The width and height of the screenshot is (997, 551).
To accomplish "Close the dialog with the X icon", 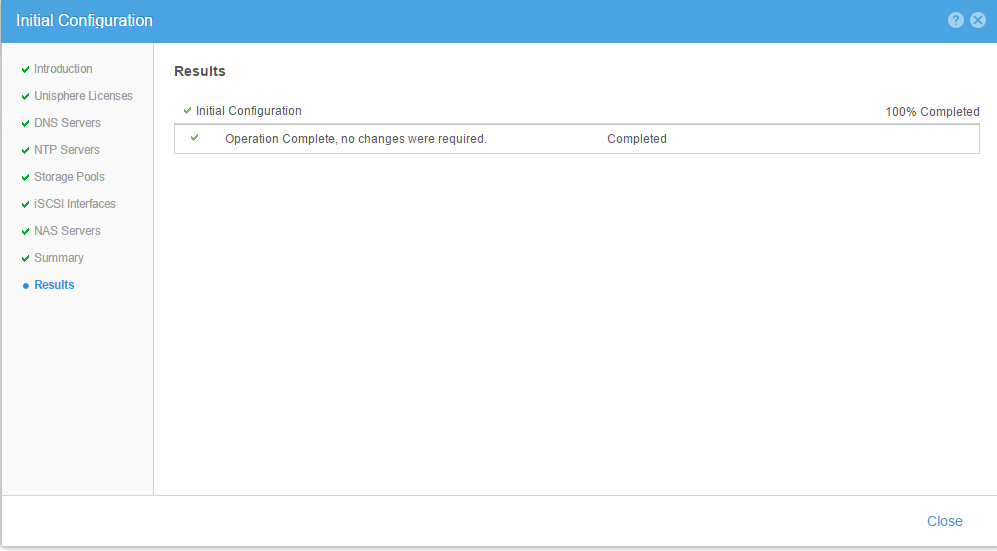I will 978,20.
